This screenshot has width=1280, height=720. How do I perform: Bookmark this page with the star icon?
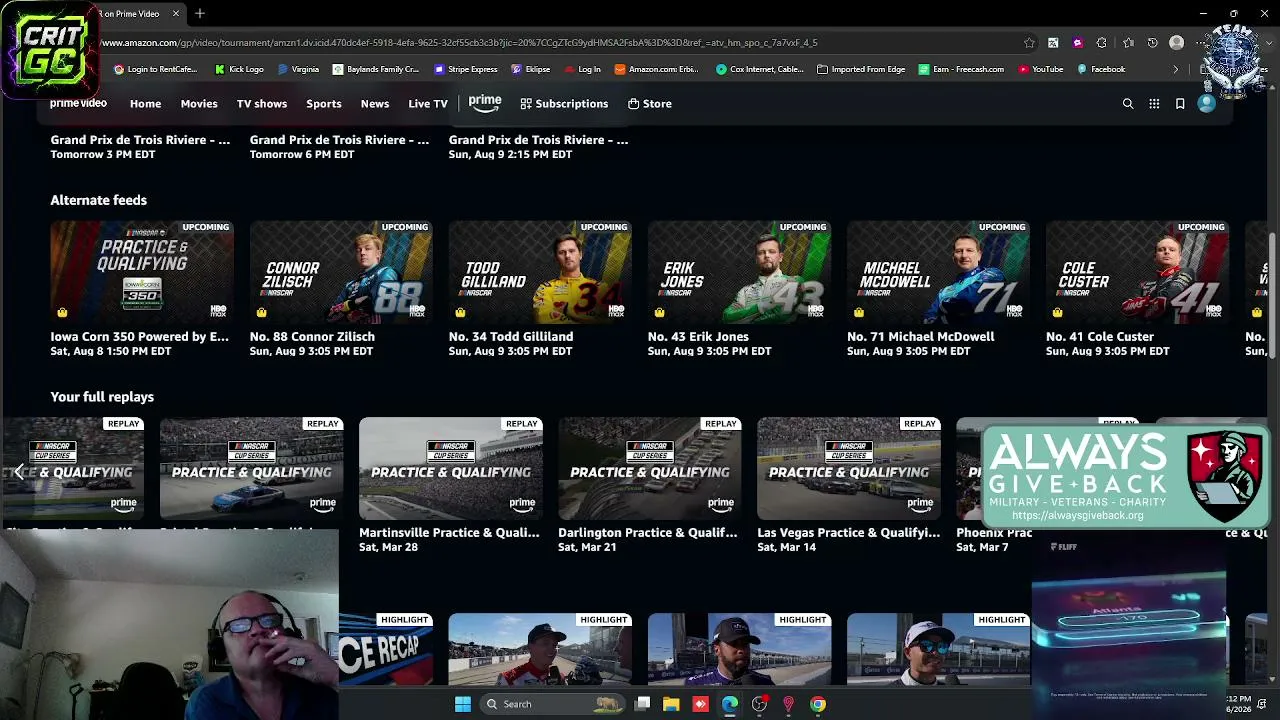[x=1029, y=43]
